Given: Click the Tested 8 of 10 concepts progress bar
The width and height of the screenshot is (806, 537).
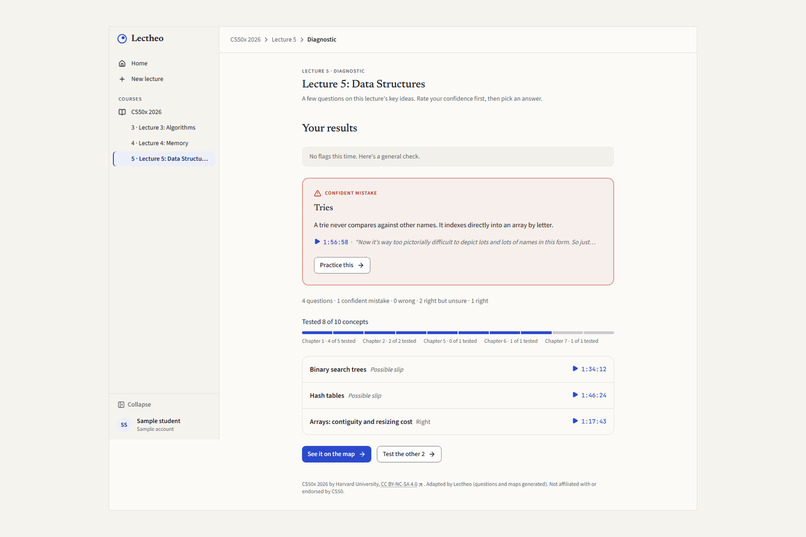Looking at the screenshot, I should click(457, 332).
